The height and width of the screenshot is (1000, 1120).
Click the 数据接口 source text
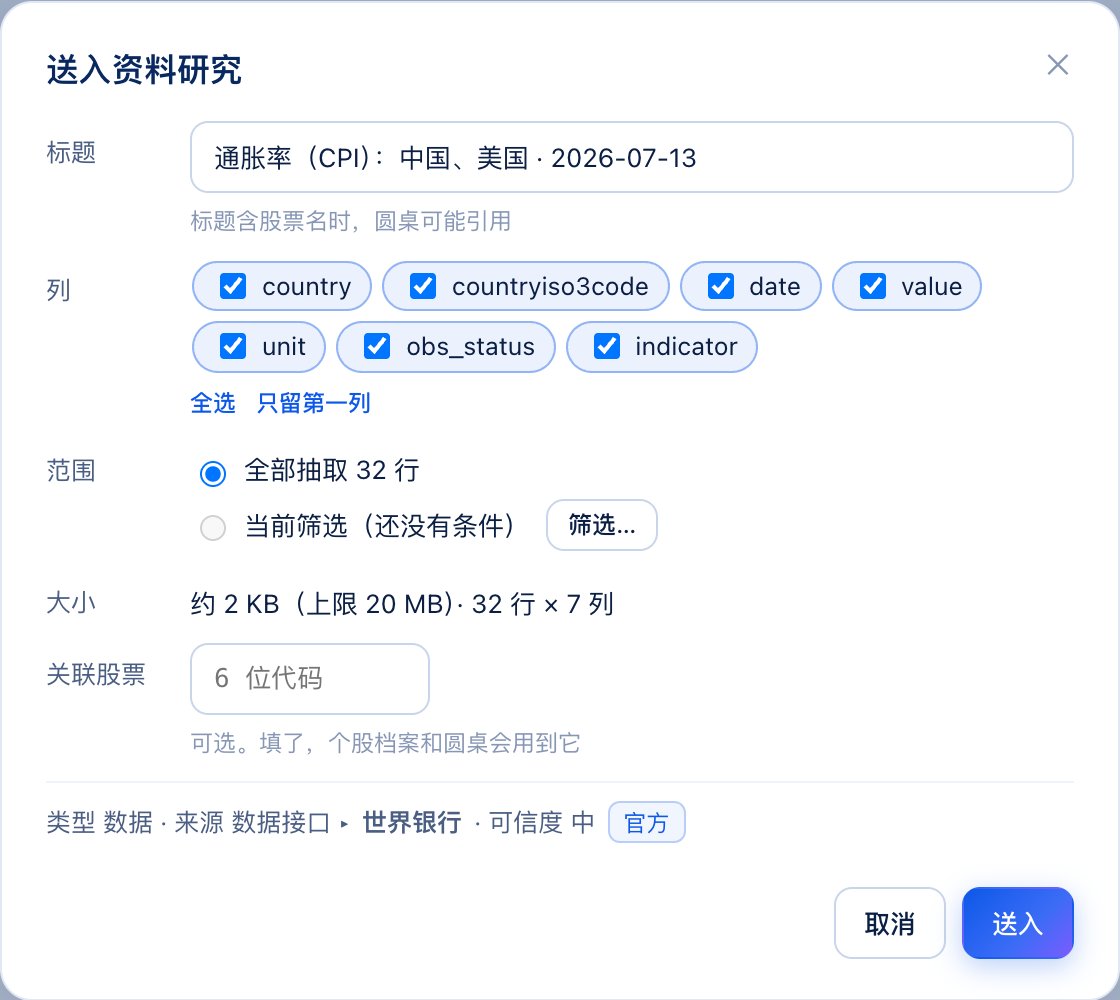coord(281,822)
